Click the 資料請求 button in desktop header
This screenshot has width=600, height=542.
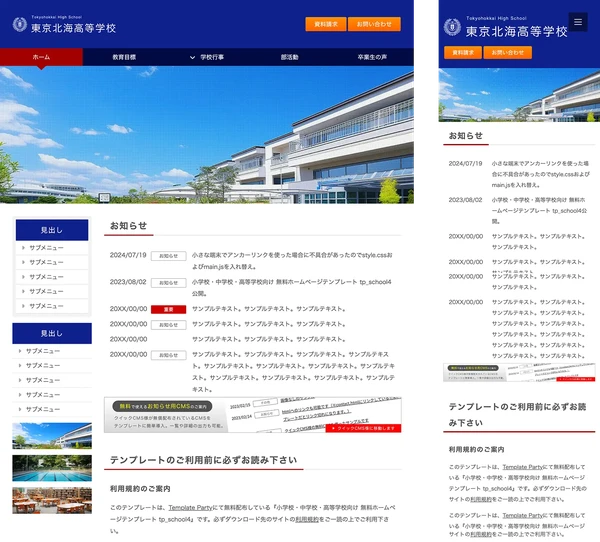coord(326,24)
